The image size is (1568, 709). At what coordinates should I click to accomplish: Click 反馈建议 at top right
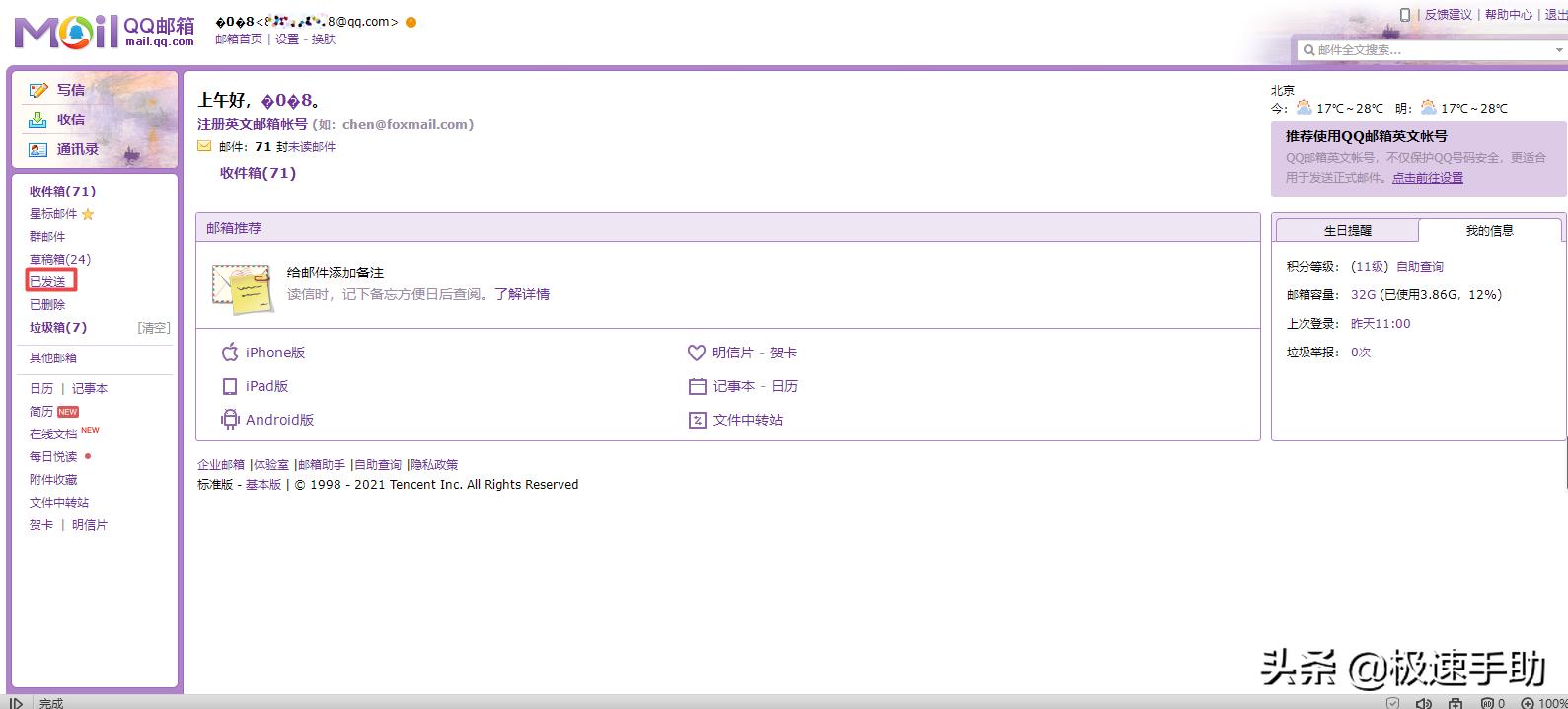(x=1449, y=15)
